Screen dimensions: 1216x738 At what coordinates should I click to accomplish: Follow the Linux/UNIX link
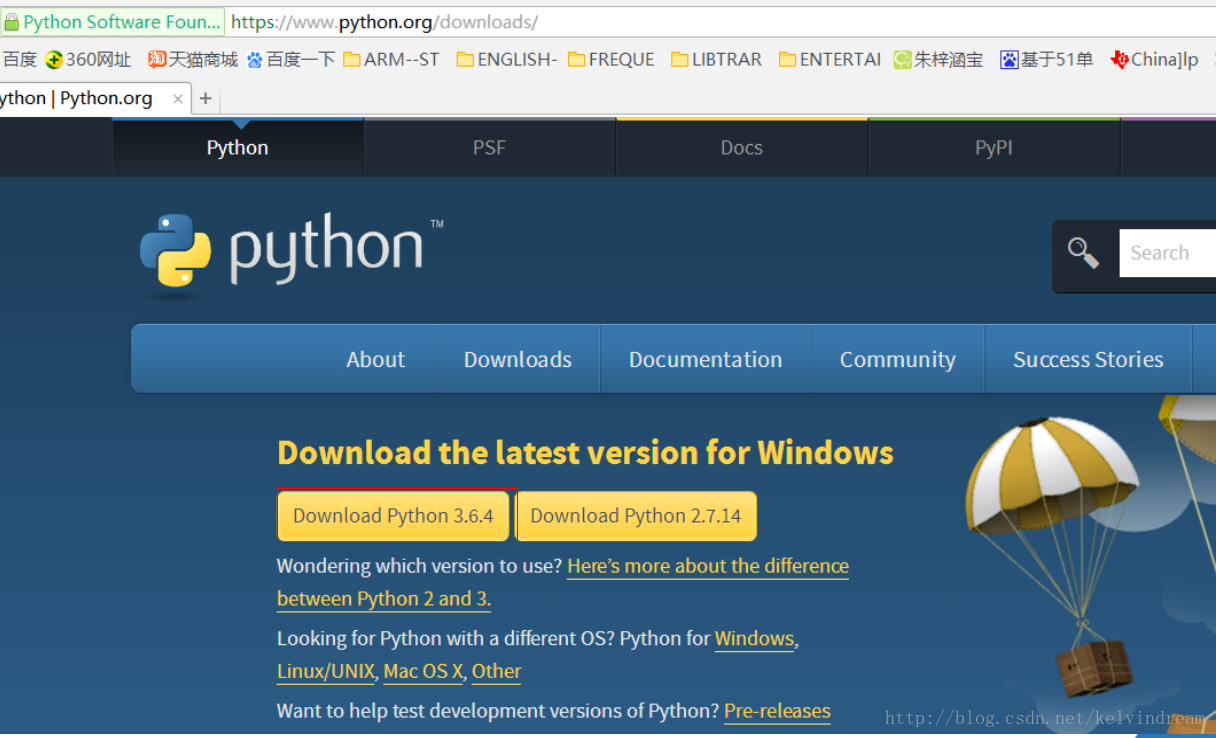coord(326,671)
